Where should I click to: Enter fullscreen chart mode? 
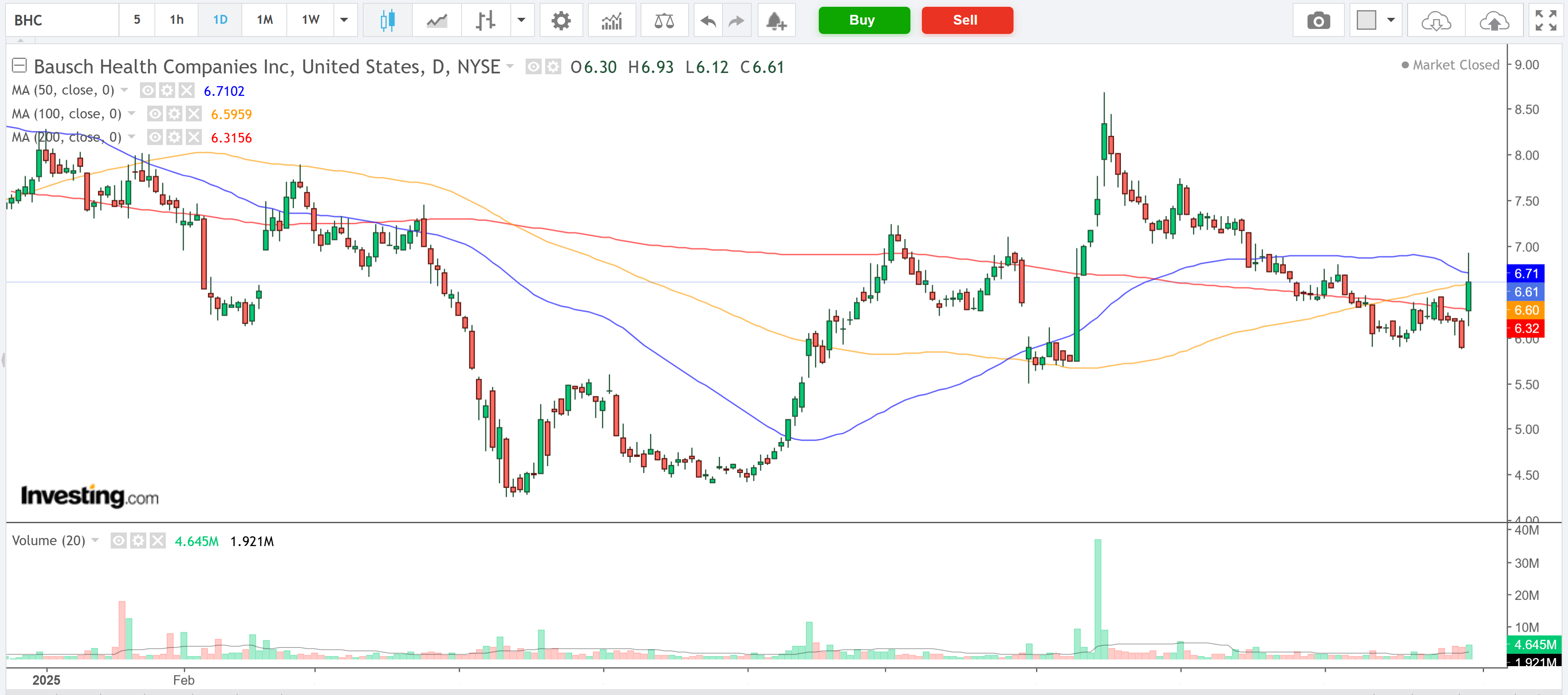[1546, 20]
